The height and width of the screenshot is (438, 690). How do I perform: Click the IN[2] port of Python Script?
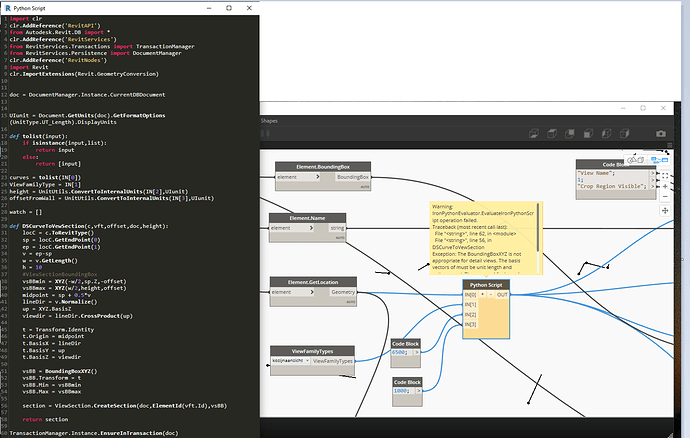pyautogui.click(x=470, y=315)
